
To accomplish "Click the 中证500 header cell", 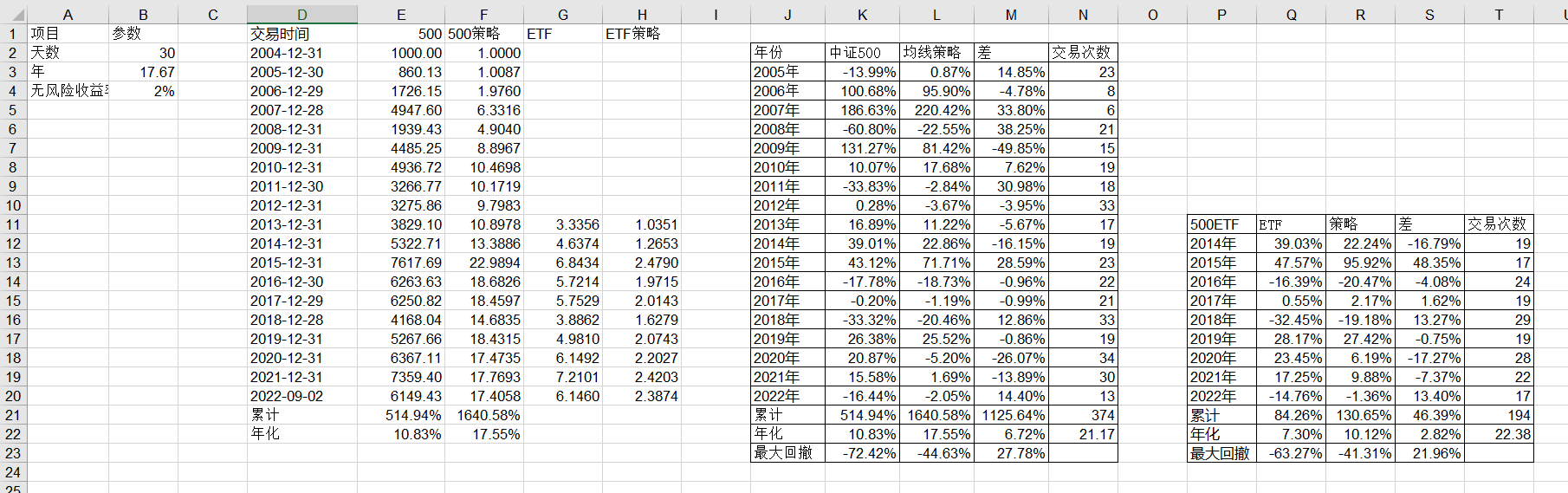I will pos(862,53).
